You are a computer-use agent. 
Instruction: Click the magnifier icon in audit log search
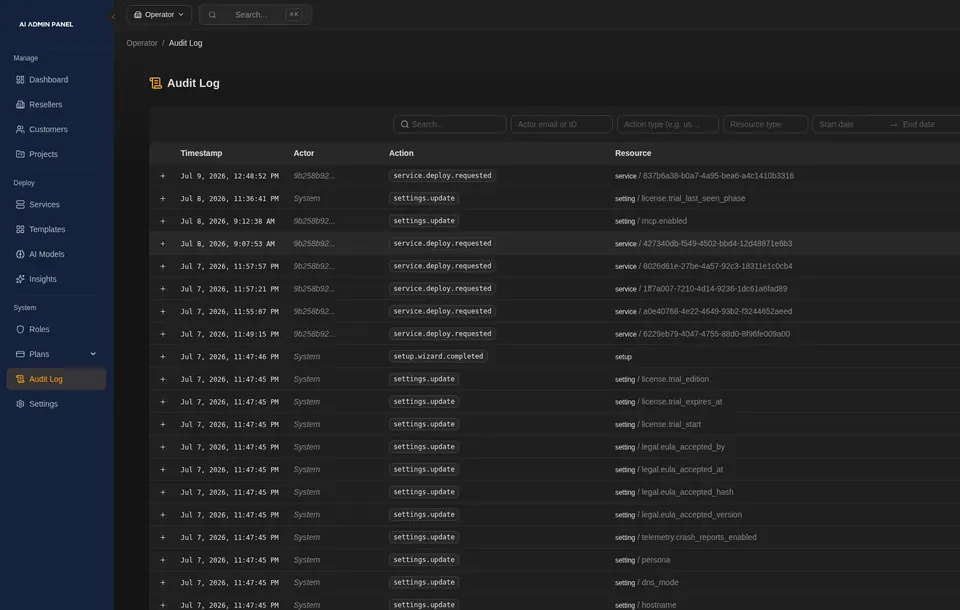(x=405, y=124)
